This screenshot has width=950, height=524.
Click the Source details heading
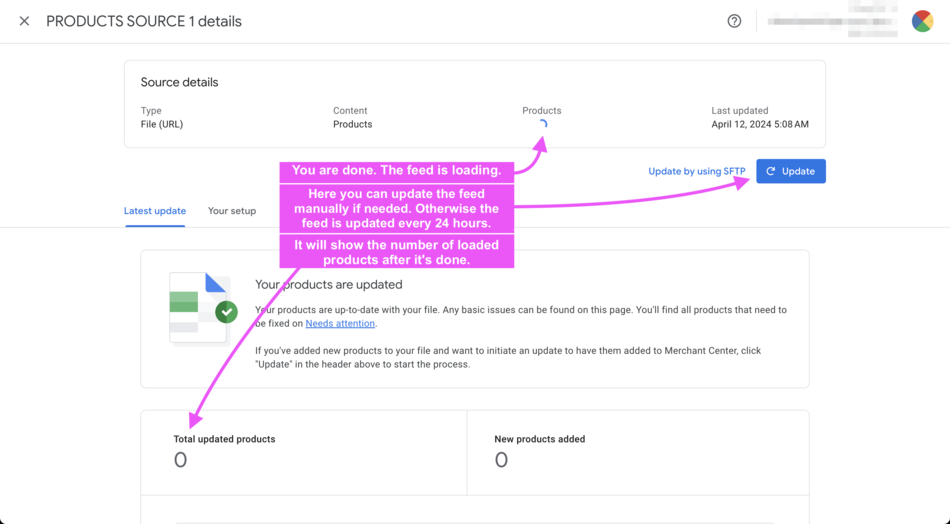[x=179, y=83]
